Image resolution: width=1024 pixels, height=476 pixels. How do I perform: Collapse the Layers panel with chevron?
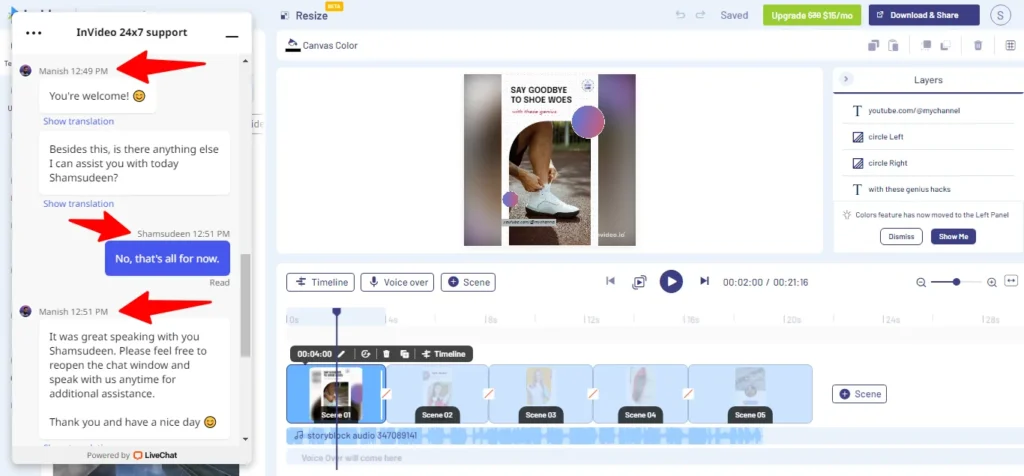pos(846,79)
